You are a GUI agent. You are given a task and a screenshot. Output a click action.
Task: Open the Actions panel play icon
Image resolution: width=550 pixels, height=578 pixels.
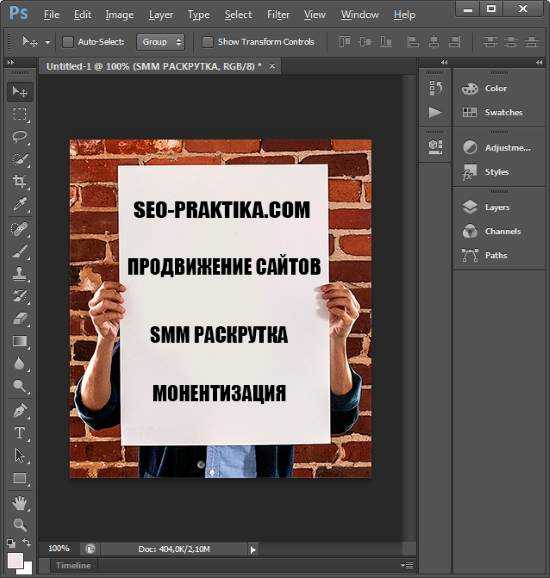[435, 112]
